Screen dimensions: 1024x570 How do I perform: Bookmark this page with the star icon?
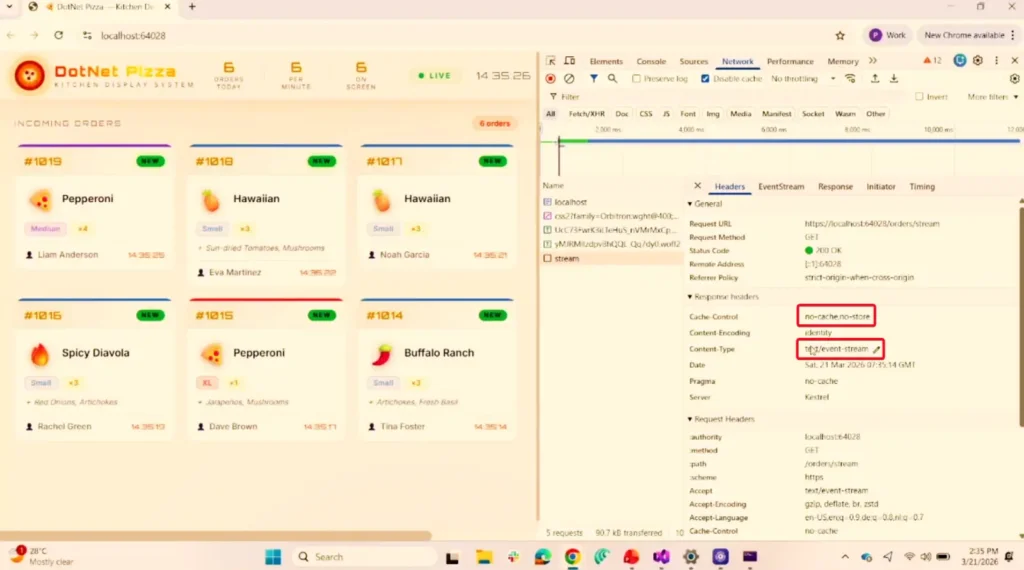(840, 35)
